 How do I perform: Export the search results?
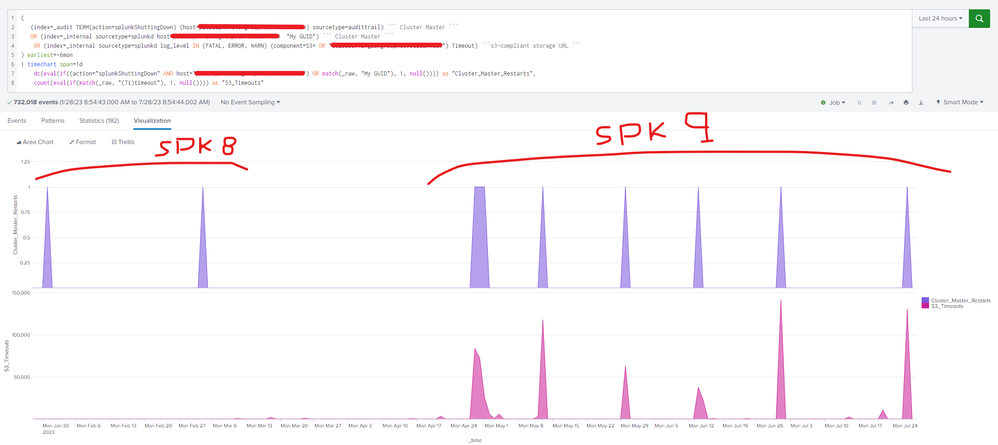(x=922, y=102)
